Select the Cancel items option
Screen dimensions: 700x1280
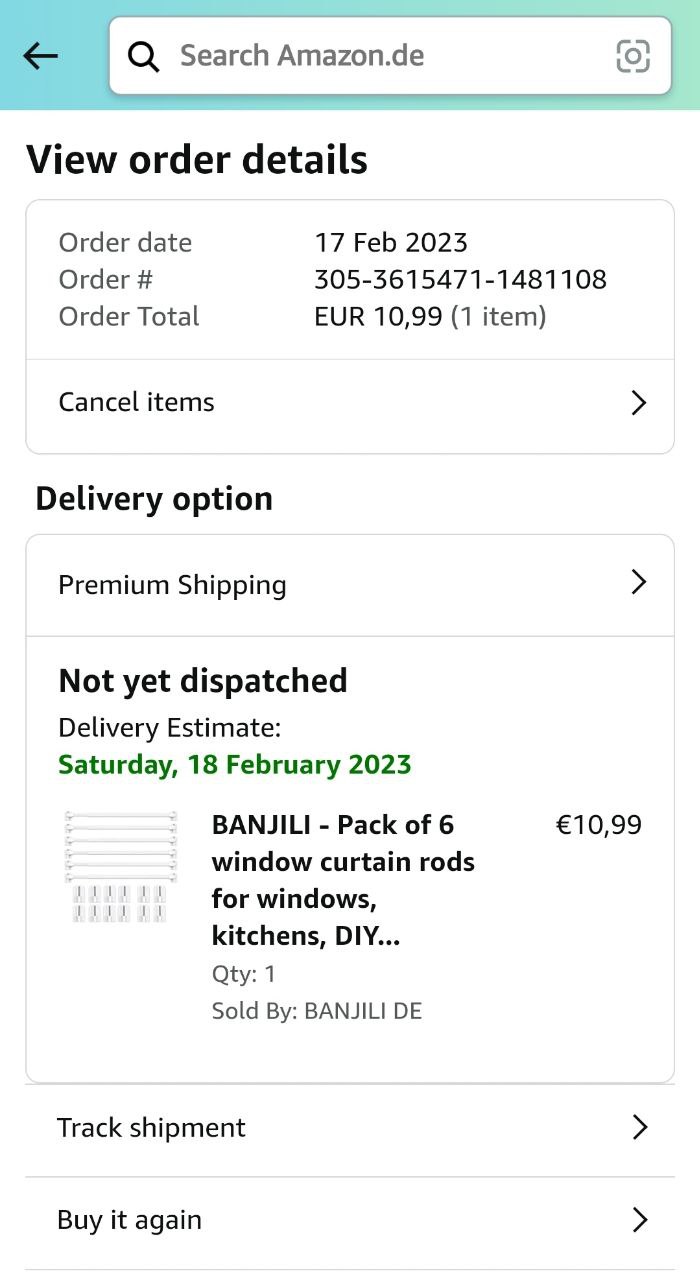click(x=137, y=402)
